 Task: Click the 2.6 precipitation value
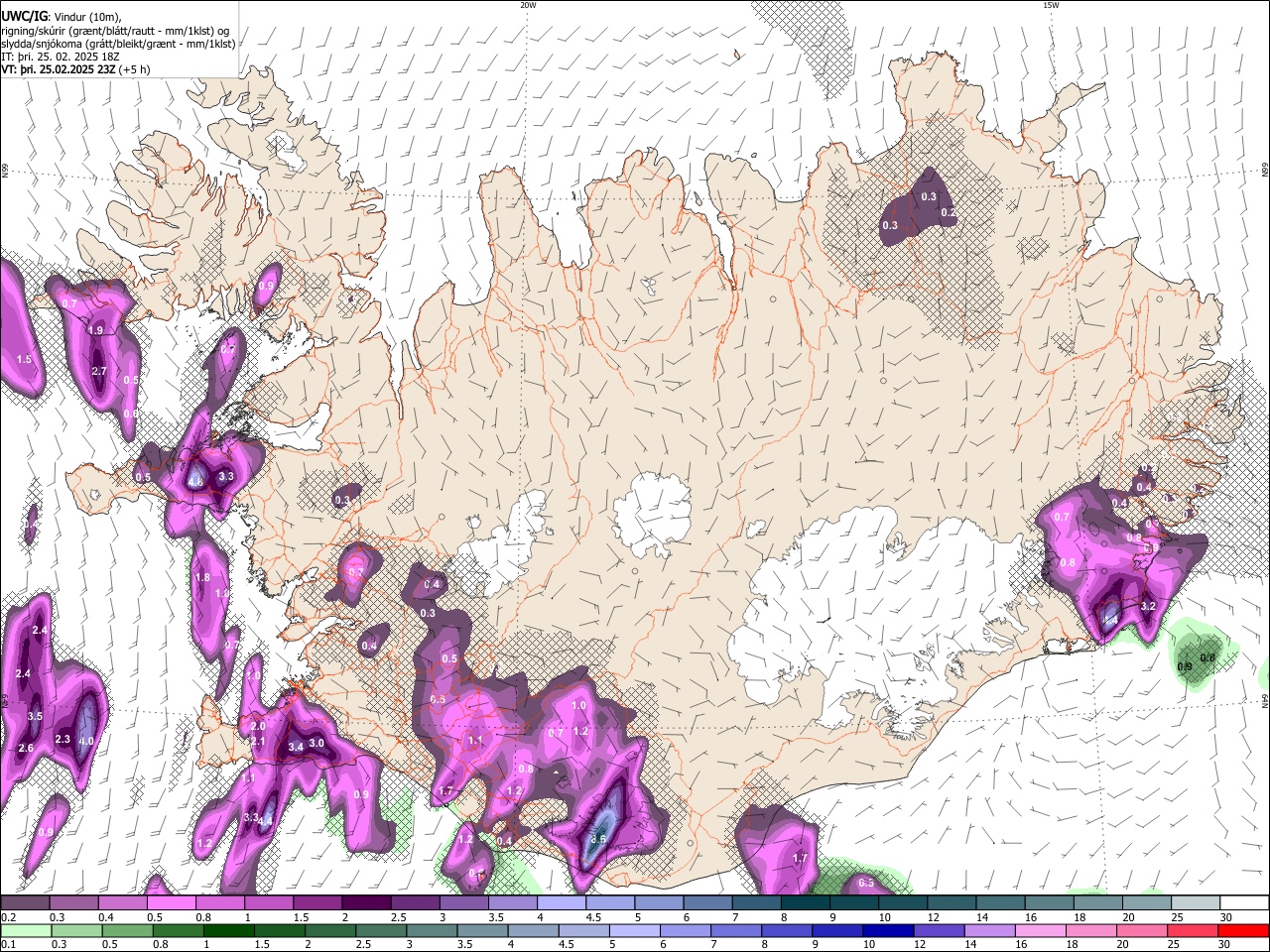coord(26,748)
